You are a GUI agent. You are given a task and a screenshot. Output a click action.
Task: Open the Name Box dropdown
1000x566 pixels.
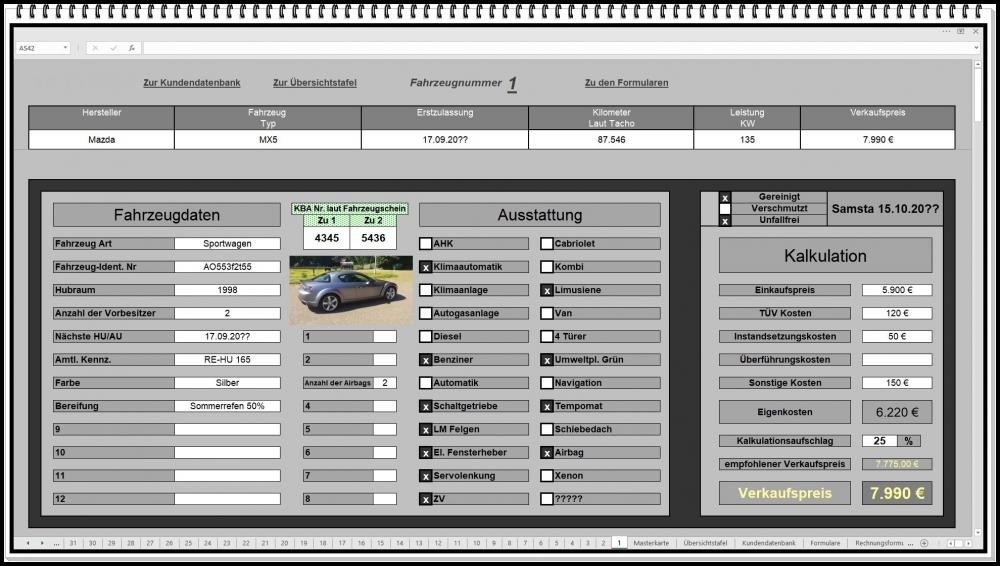coord(66,48)
